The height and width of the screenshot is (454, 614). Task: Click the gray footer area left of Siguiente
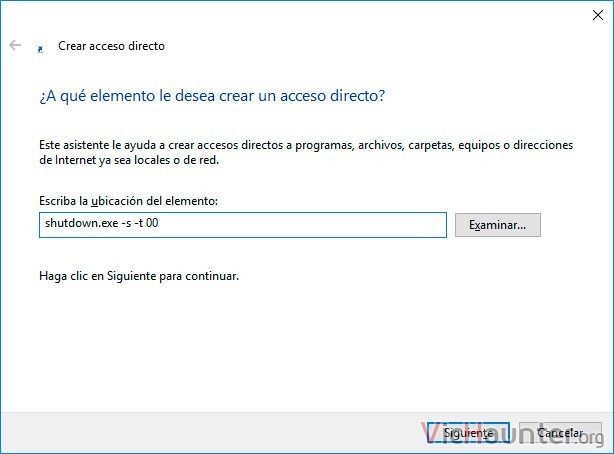pyautogui.click(x=211, y=433)
